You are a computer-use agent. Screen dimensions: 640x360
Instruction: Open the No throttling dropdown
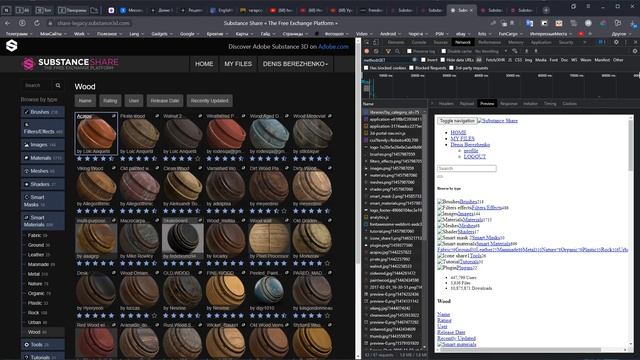(x=491, y=51)
